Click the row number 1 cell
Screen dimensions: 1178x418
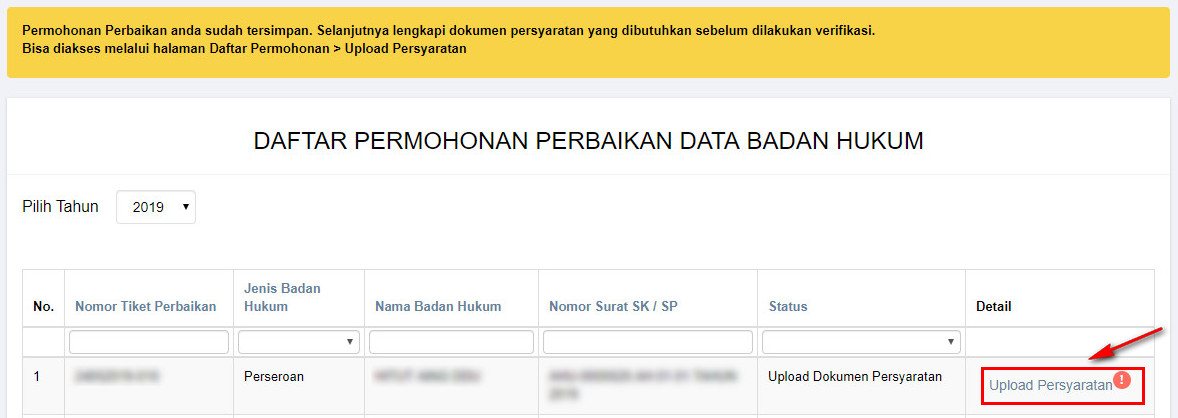[x=38, y=377]
